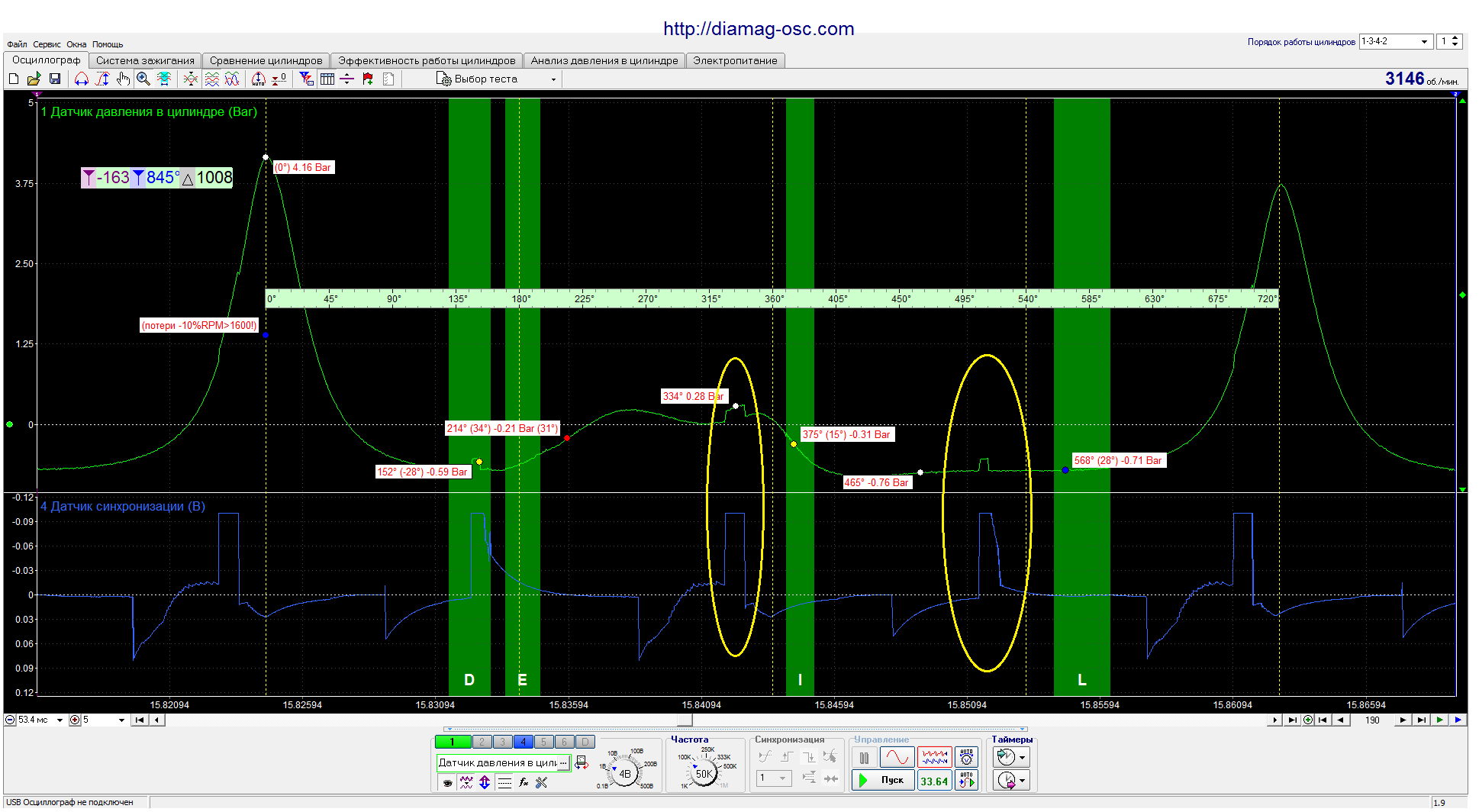Select the hand pan tool

pos(123,79)
